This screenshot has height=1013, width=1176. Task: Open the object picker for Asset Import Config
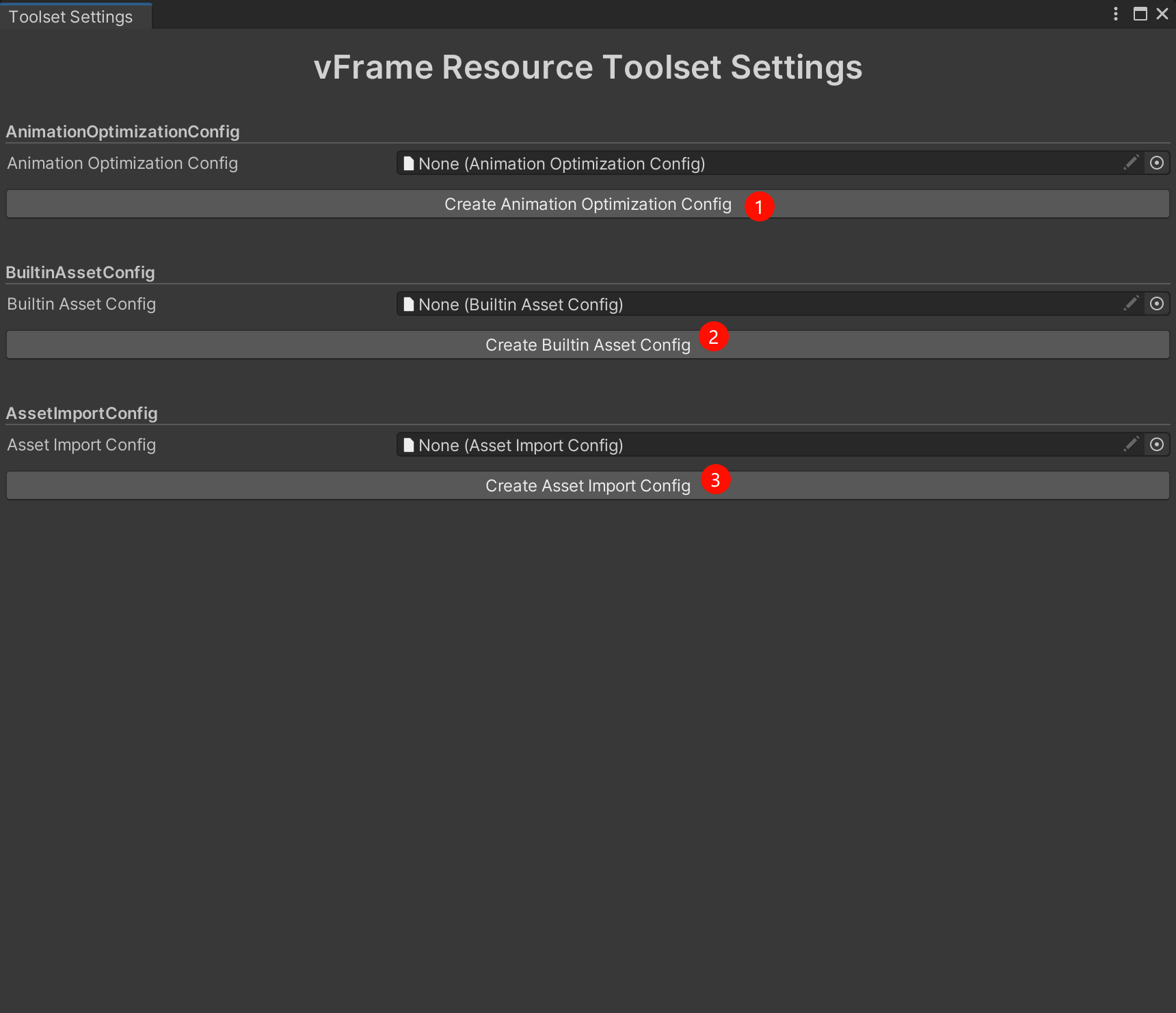pos(1156,445)
